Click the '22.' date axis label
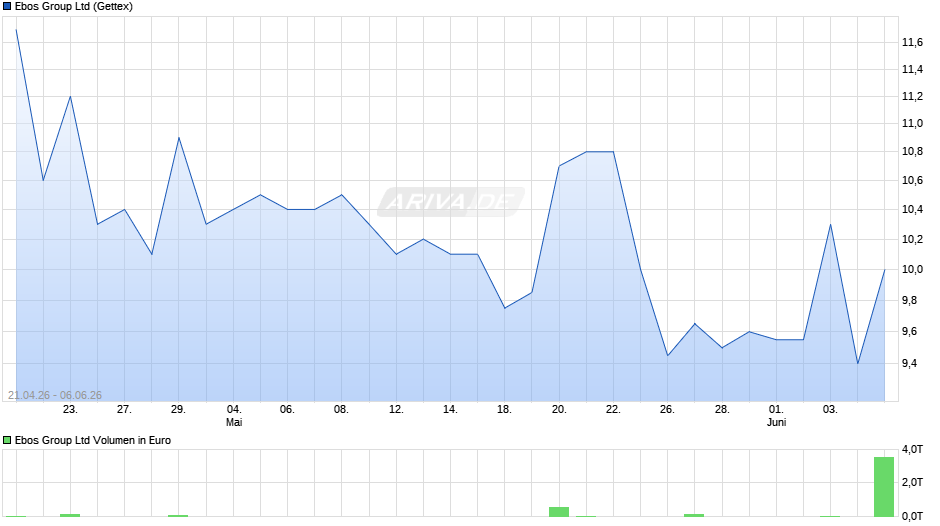The width and height of the screenshot is (940, 526). [x=613, y=410]
